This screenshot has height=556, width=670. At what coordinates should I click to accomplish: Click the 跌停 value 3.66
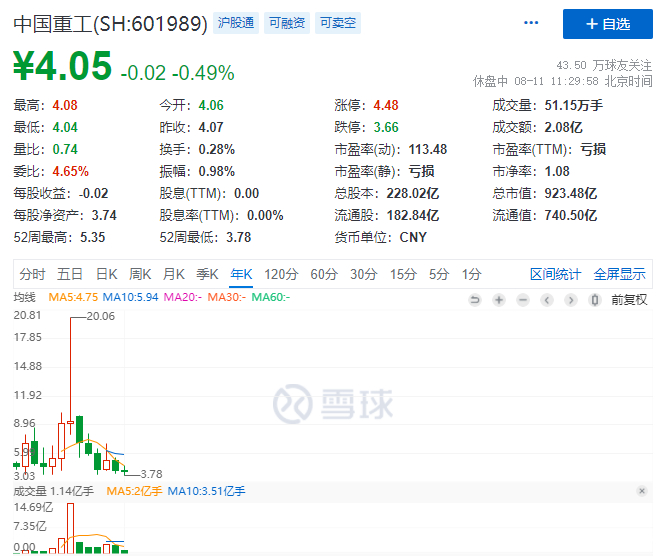coord(386,127)
